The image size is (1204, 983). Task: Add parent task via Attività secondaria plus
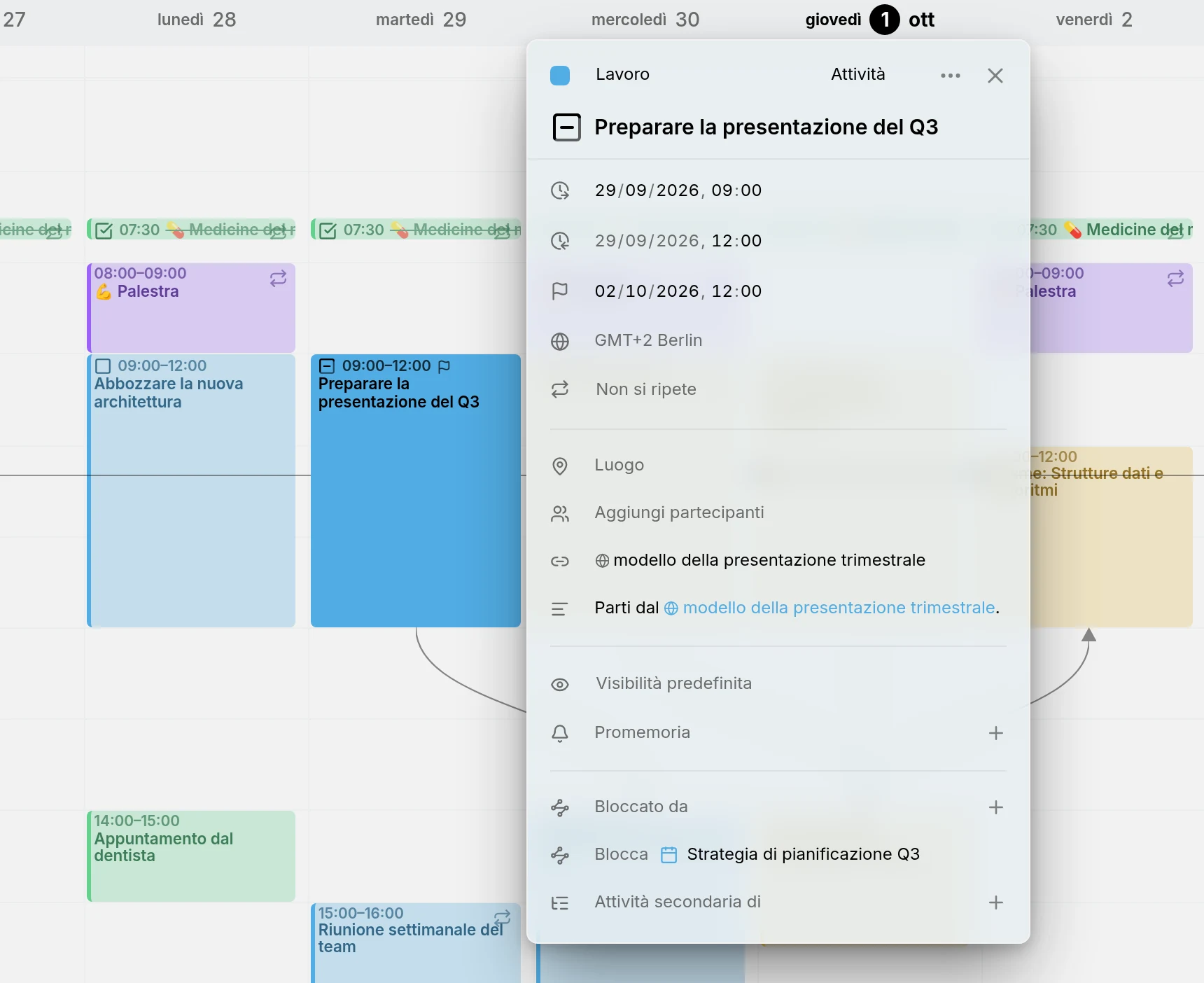point(995,902)
